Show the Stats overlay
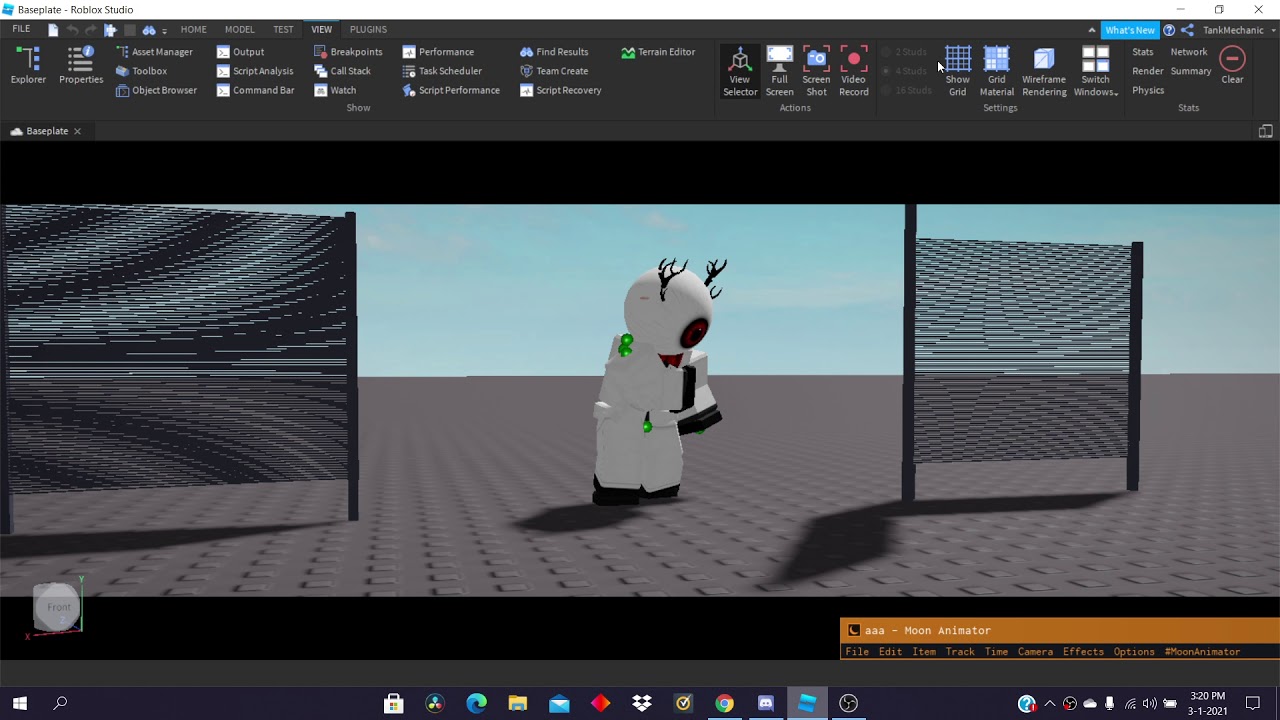The image size is (1280, 720). [x=1143, y=52]
